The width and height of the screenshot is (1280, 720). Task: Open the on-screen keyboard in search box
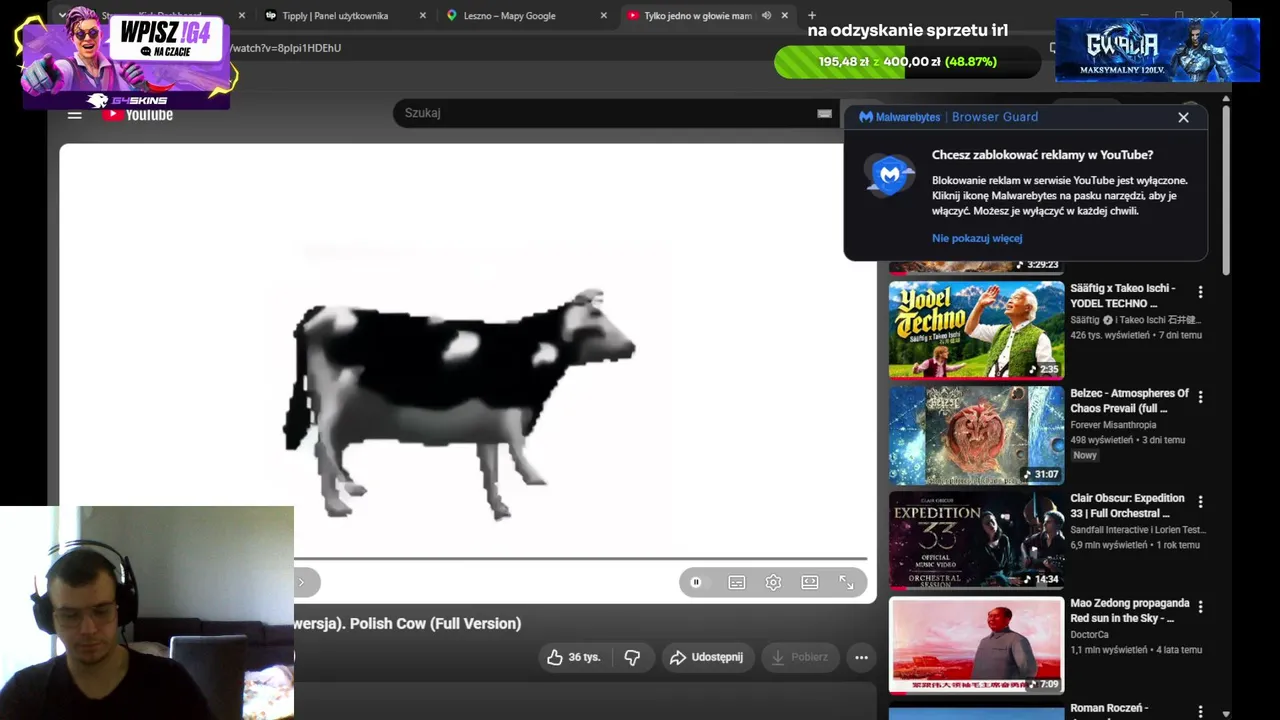pyautogui.click(x=824, y=113)
